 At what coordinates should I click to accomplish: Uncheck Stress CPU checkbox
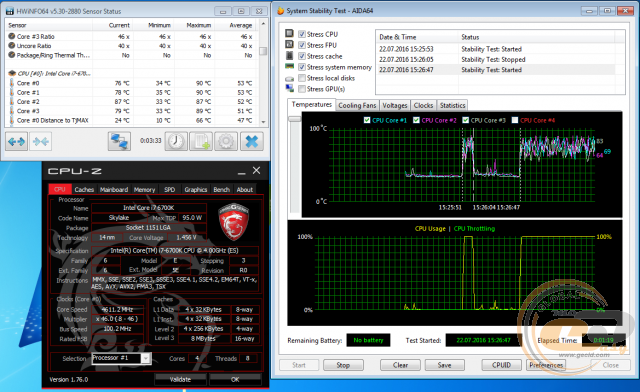(x=302, y=34)
